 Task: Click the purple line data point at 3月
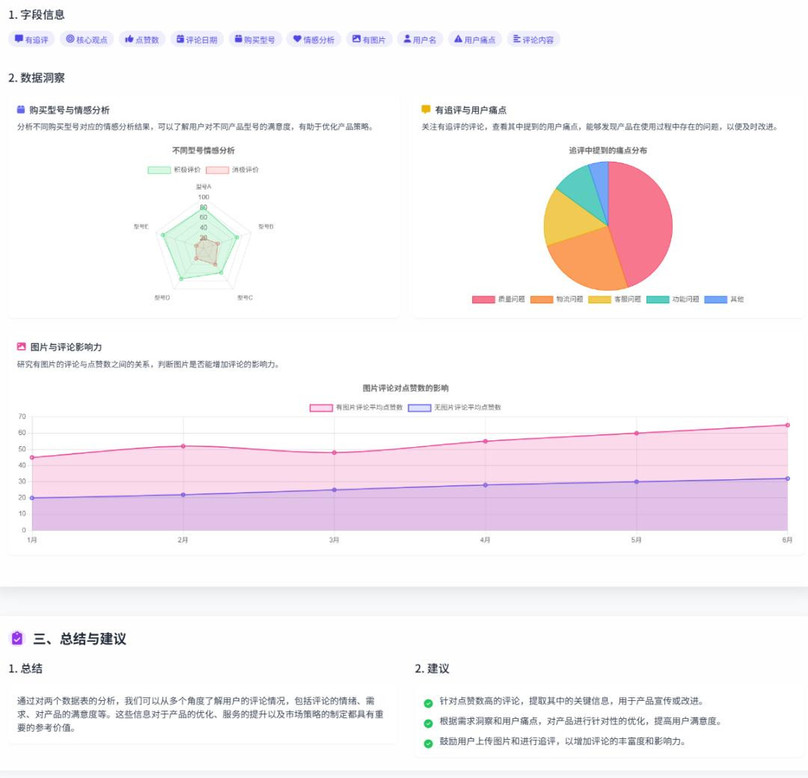[x=334, y=490]
